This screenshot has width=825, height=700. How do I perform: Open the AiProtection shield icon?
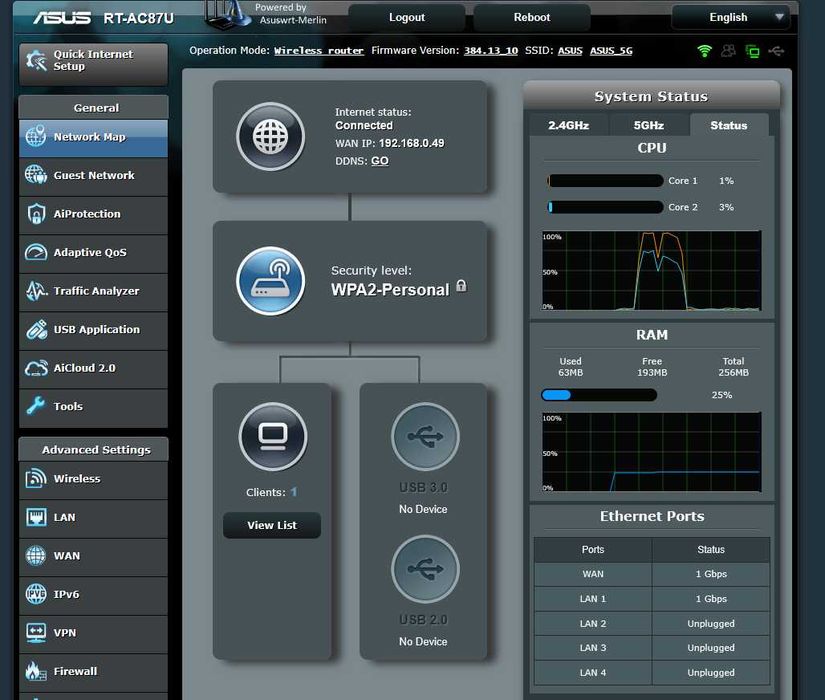pyautogui.click(x=36, y=214)
